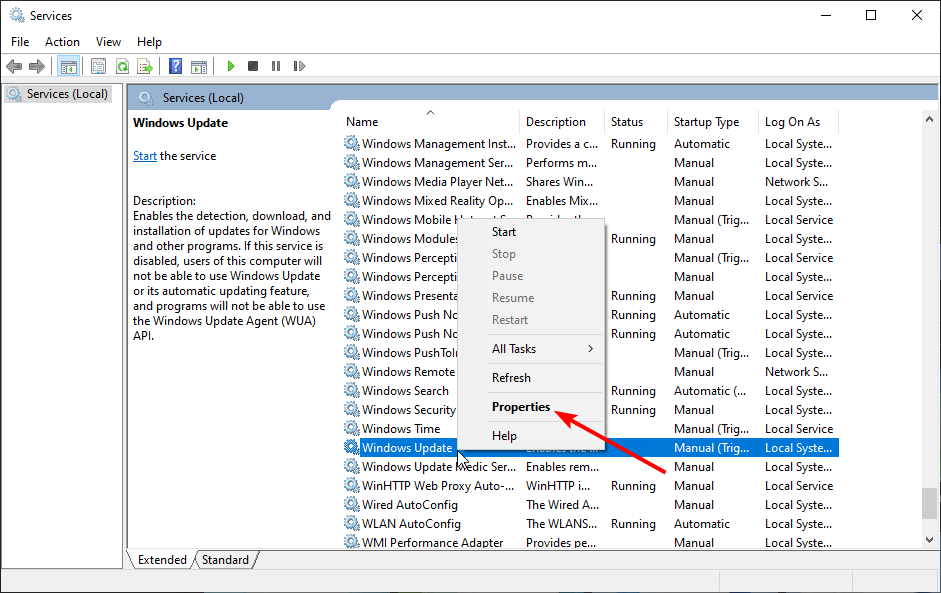The height and width of the screenshot is (593, 941).
Task: Click gear icon of WLAN AutoConfig row
Action: coord(351,523)
